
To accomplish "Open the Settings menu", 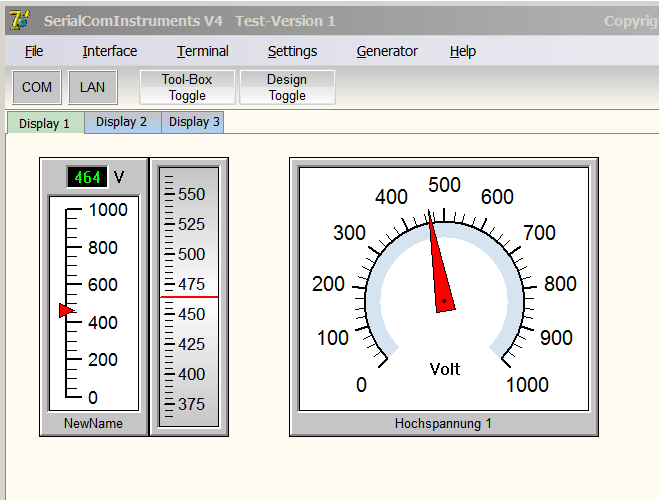I will [x=293, y=51].
